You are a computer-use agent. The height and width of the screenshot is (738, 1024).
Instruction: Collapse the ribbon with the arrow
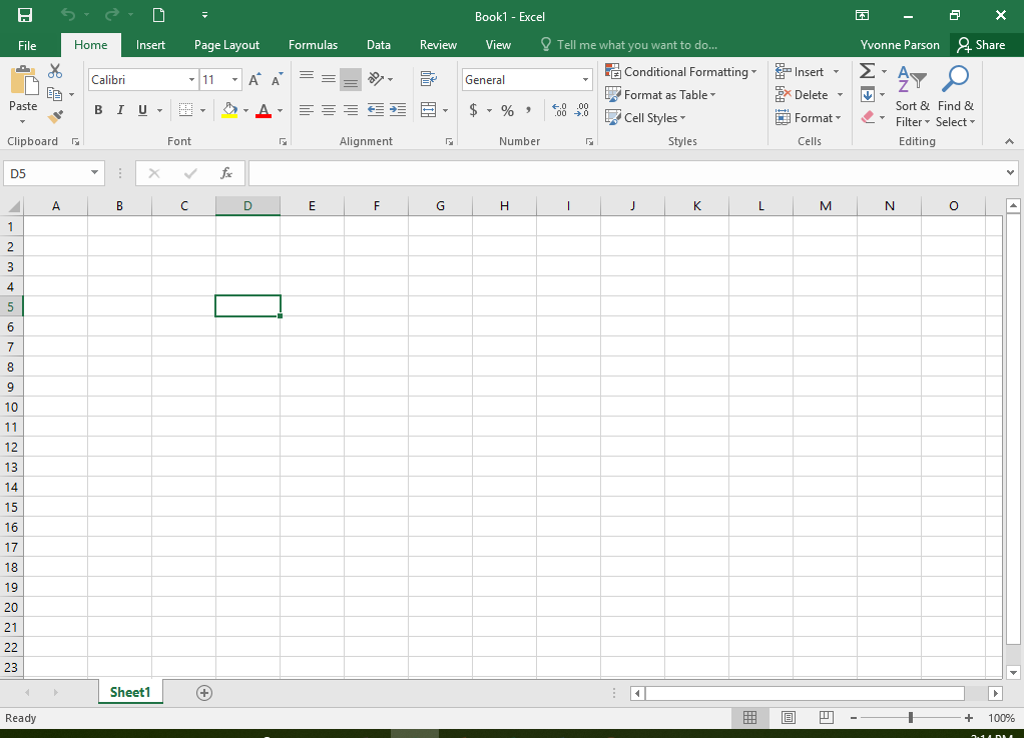coord(1009,141)
